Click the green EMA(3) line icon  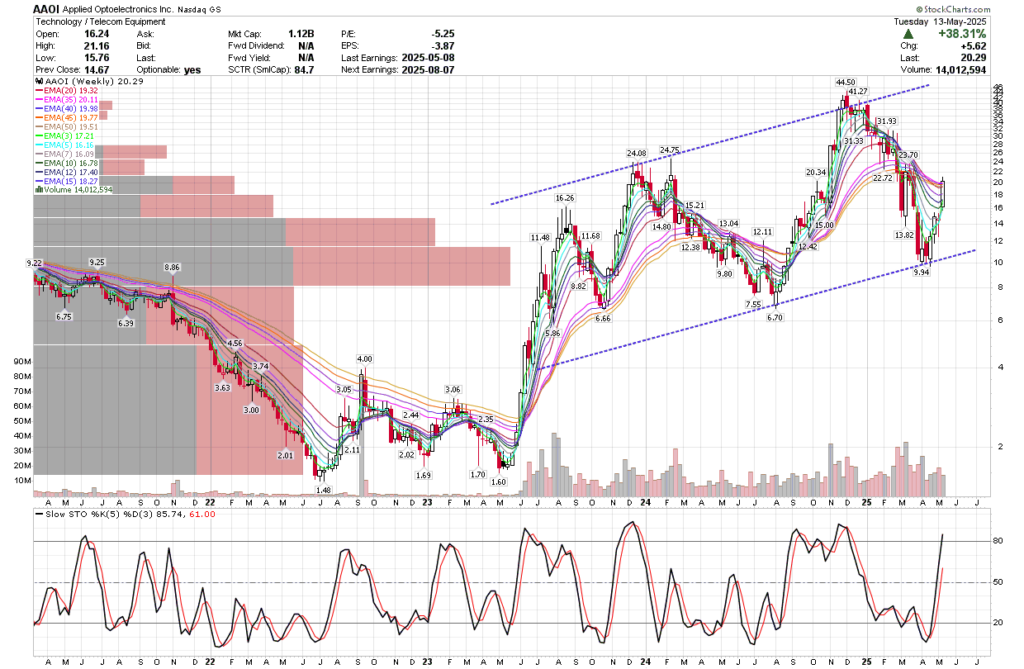click(39, 136)
